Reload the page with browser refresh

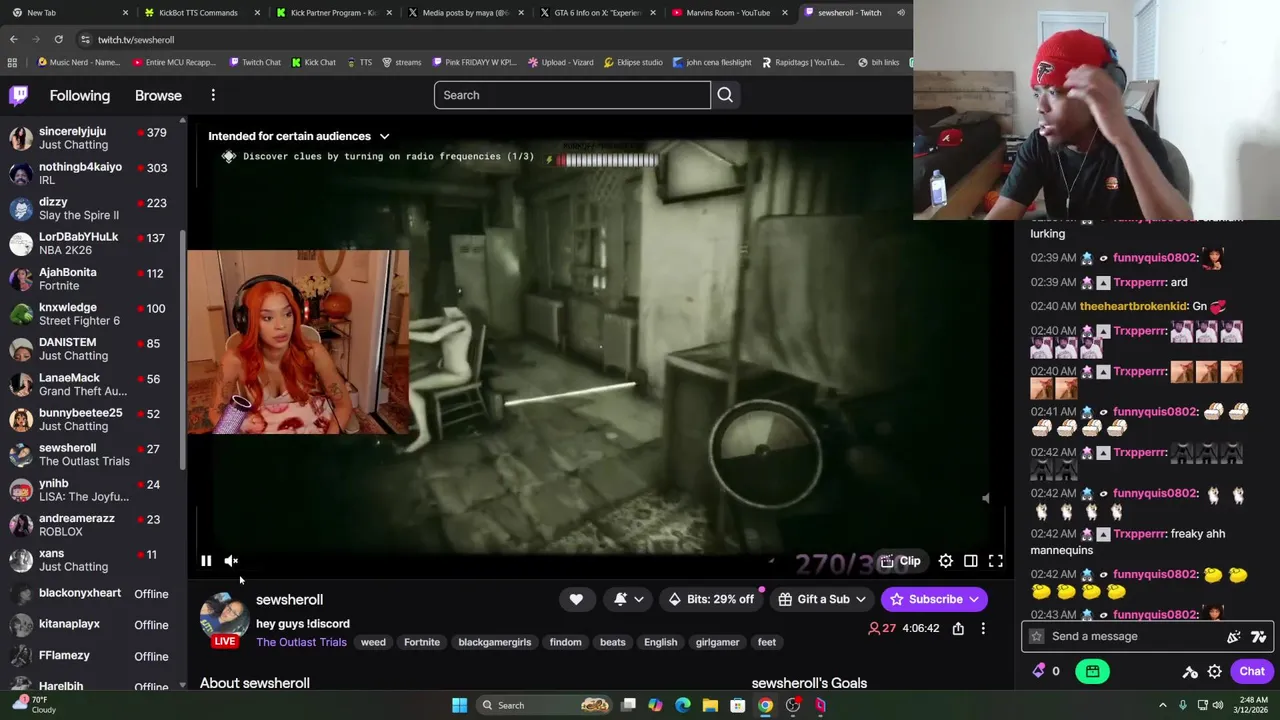[58, 39]
